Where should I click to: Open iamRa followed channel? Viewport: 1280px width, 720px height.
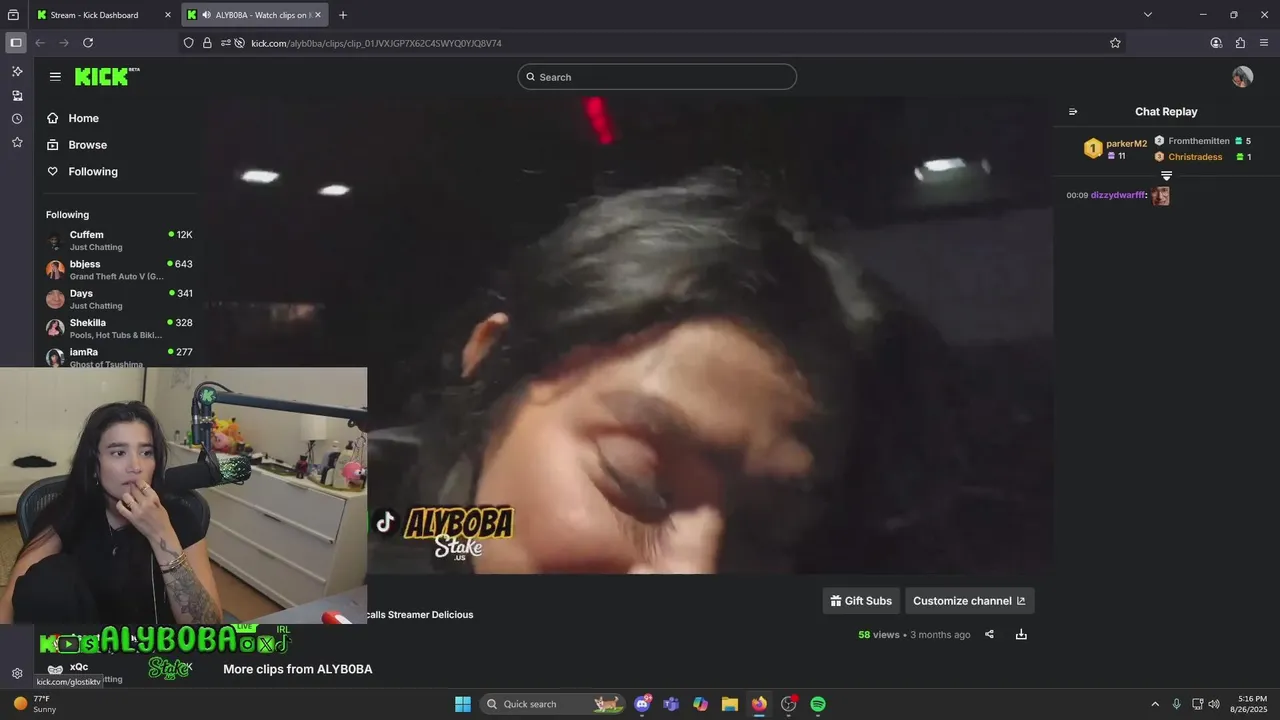(119, 357)
